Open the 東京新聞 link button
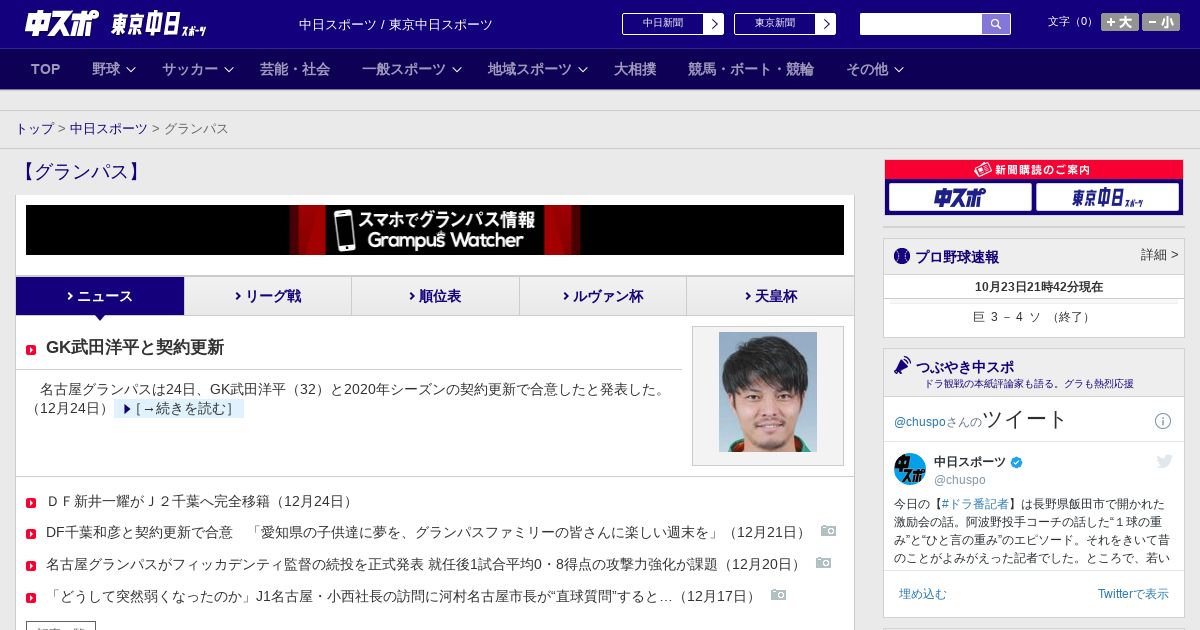This screenshot has width=1200, height=630. (x=775, y=24)
